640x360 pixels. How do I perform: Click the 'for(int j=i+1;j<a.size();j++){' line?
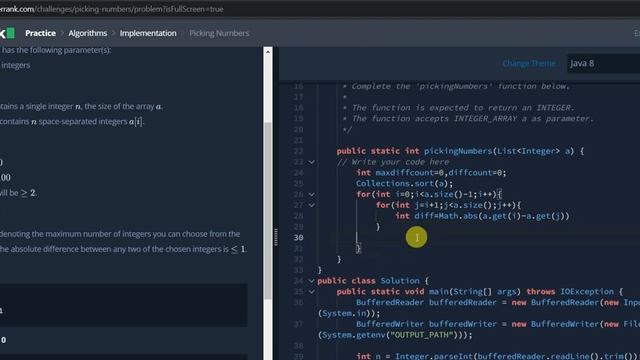(x=448, y=205)
